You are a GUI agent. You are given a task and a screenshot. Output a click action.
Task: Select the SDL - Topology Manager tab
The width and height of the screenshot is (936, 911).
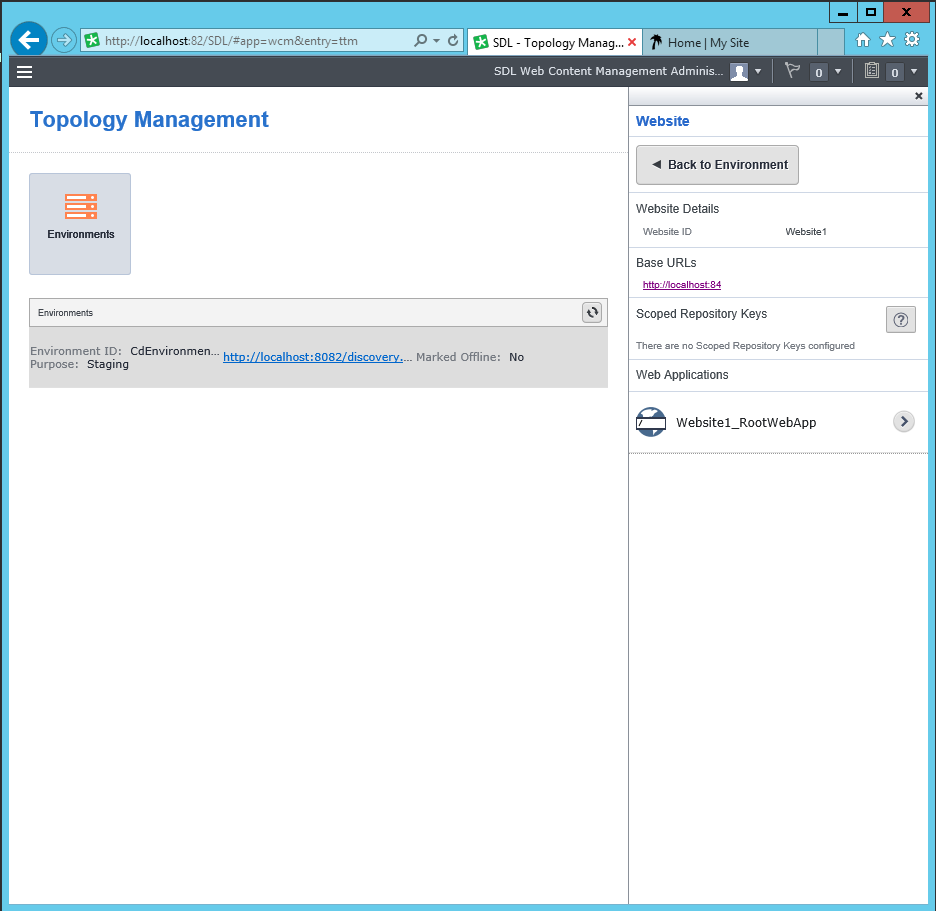tap(550, 42)
